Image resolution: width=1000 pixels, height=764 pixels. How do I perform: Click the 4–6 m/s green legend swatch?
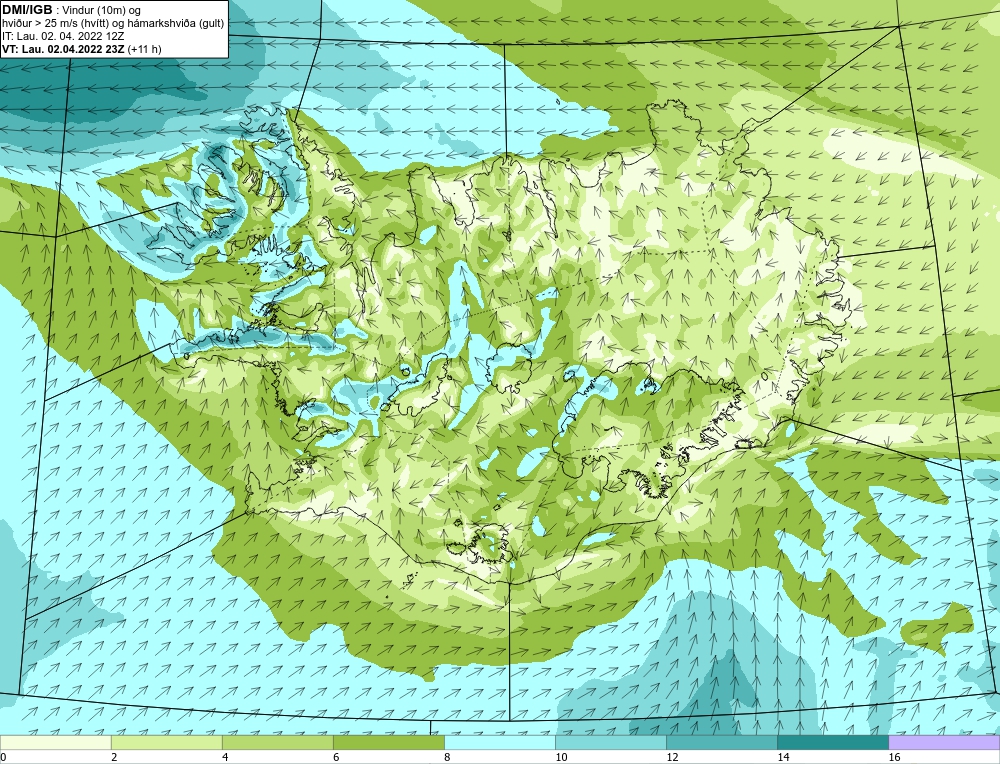tap(277, 742)
